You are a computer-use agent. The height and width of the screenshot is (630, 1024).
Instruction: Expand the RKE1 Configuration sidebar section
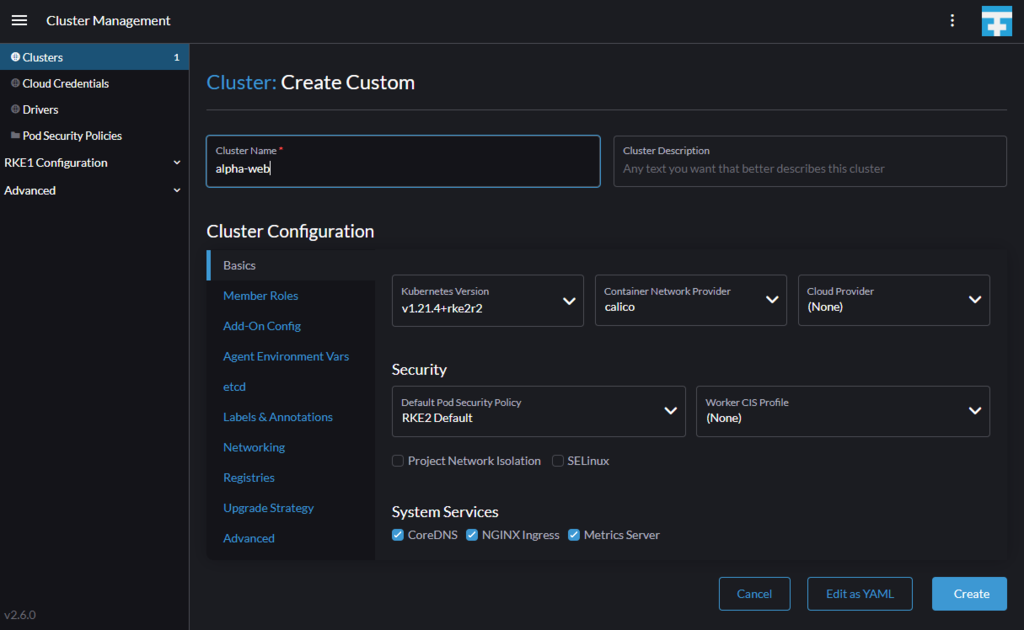click(x=93, y=163)
